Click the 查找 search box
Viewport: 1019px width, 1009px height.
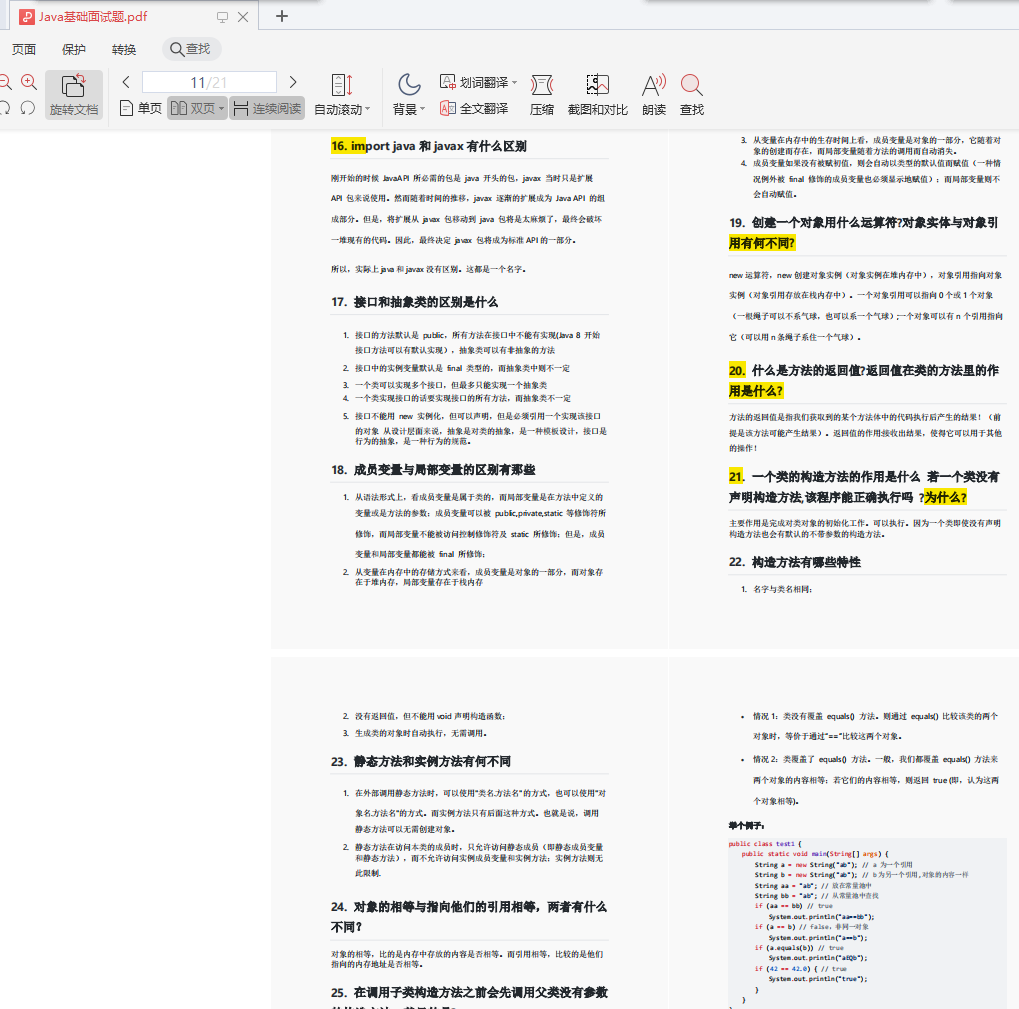tap(190, 49)
